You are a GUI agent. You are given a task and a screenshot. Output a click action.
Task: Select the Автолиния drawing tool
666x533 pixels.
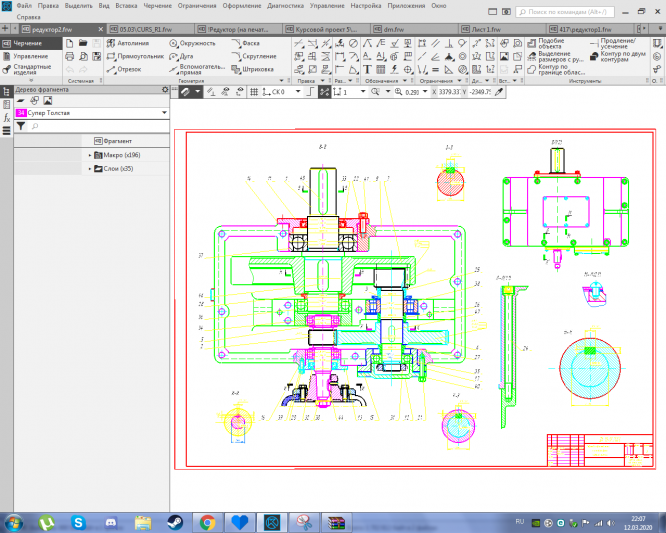[x=127, y=45]
